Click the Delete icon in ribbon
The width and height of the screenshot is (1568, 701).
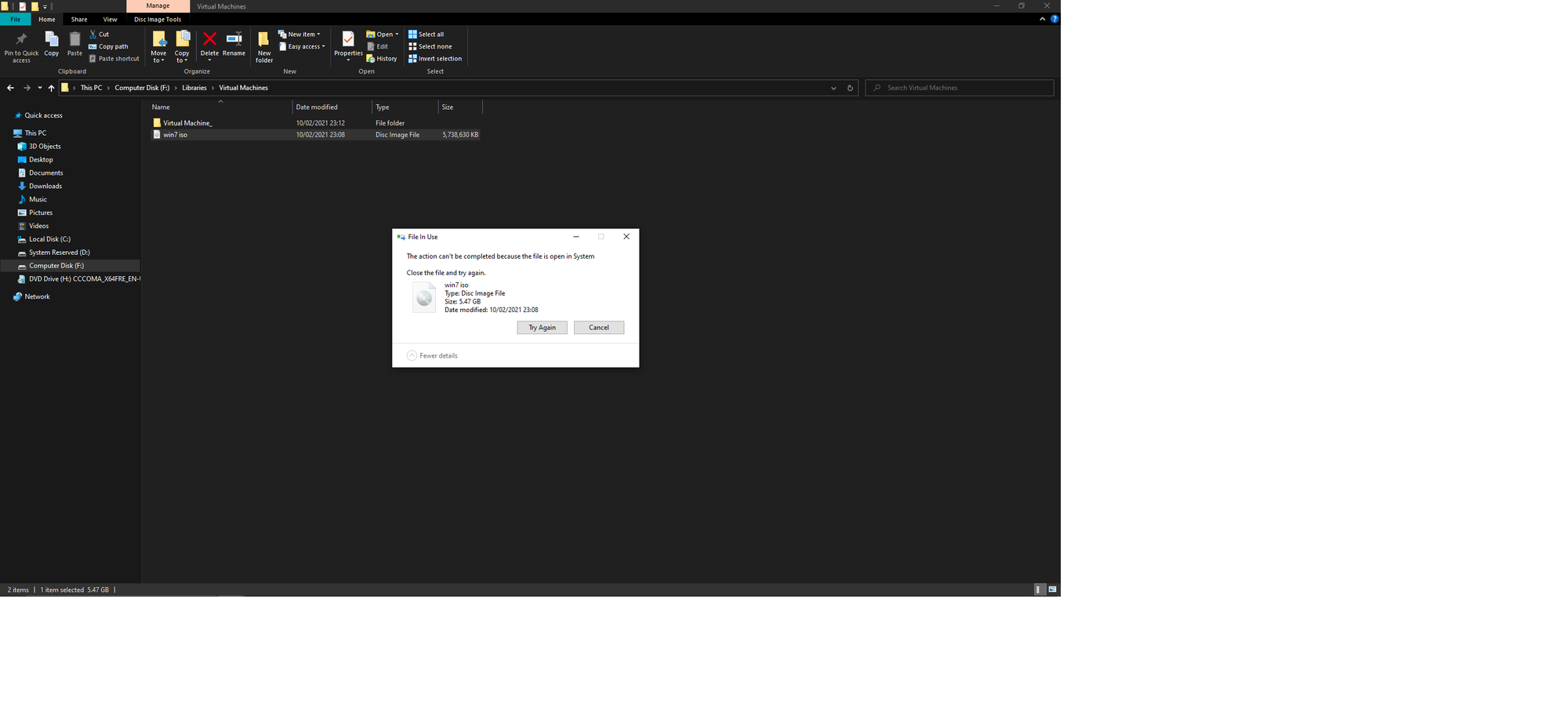tap(209, 41)
